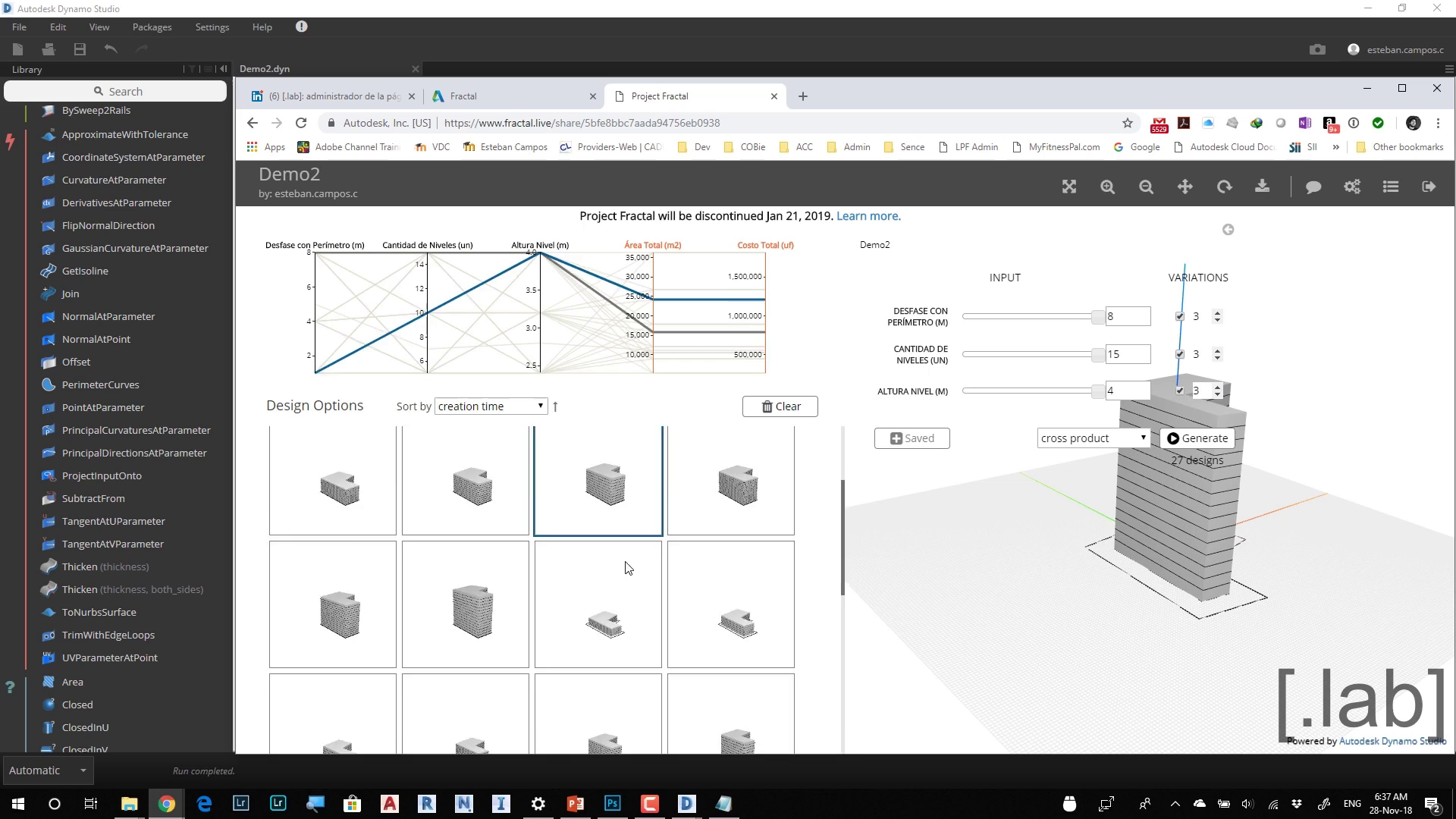The width and height of the screenshot is (1456, 819).
Task: Open the cross product dropdown
Action: 1093,438
